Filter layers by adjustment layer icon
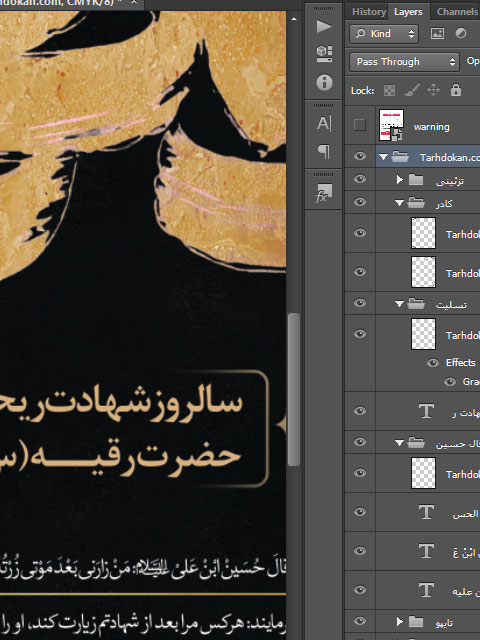The height and width of the screenshot is (640, 480). [461, 33]
